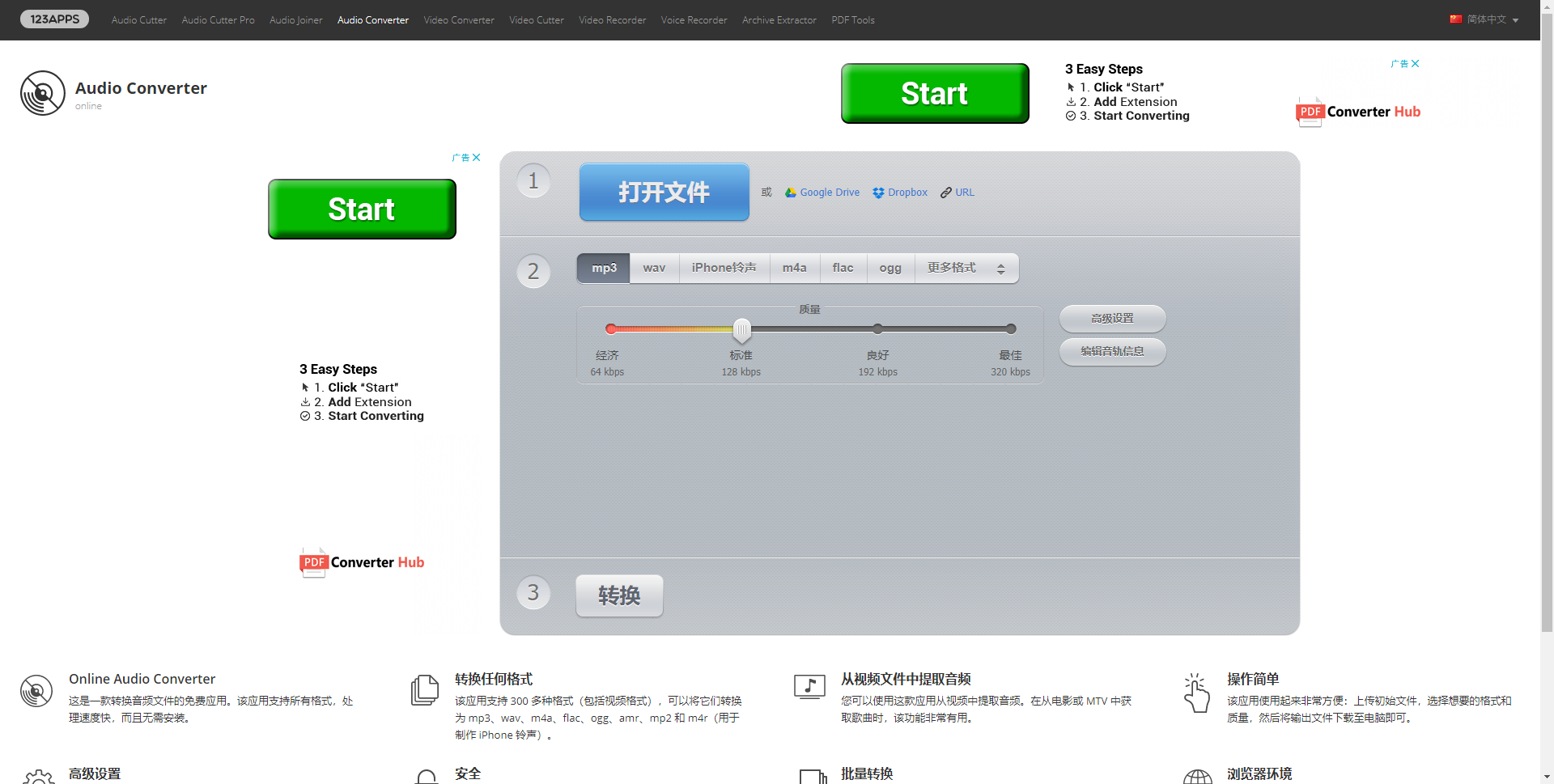
Task: Click the sidebar ad 广告 label icon
Action: coord(461,157)
